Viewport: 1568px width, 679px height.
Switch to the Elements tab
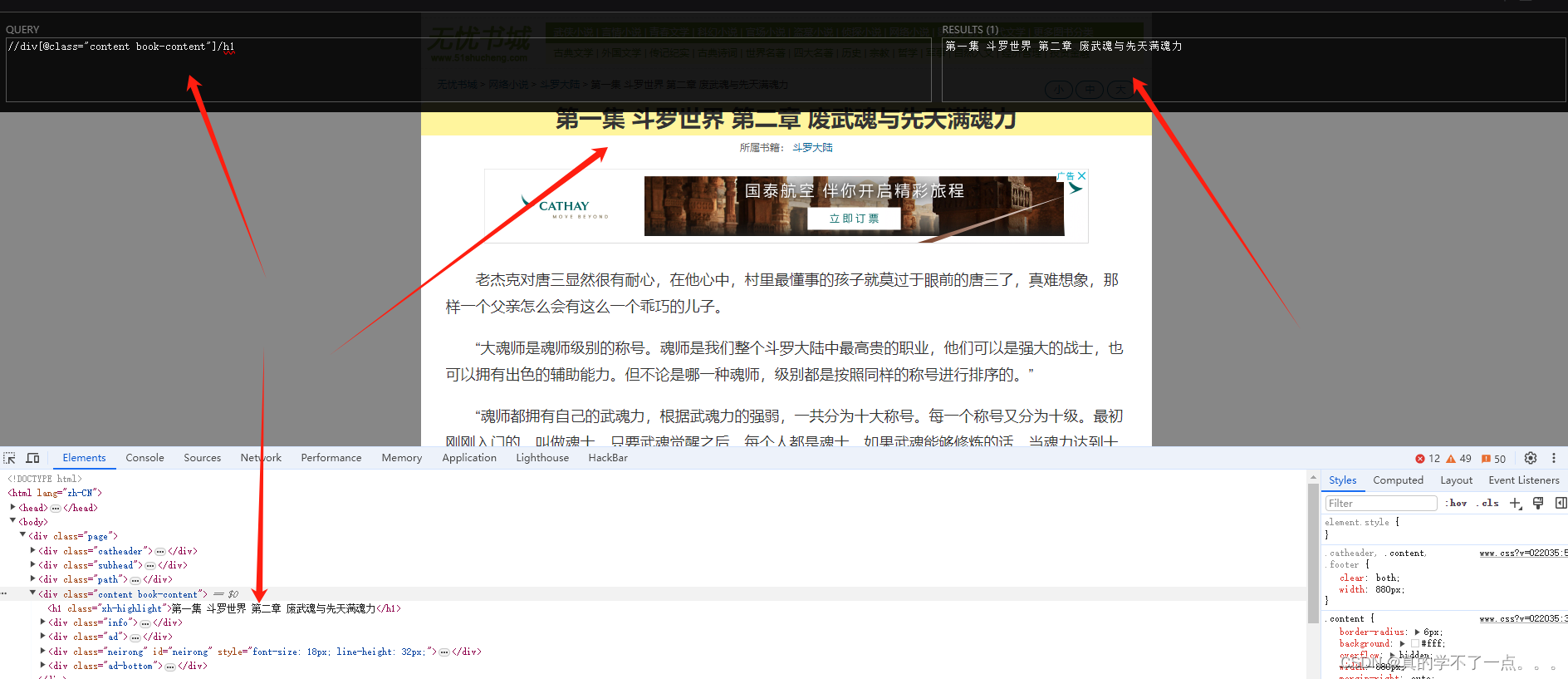tap(84, 458)
